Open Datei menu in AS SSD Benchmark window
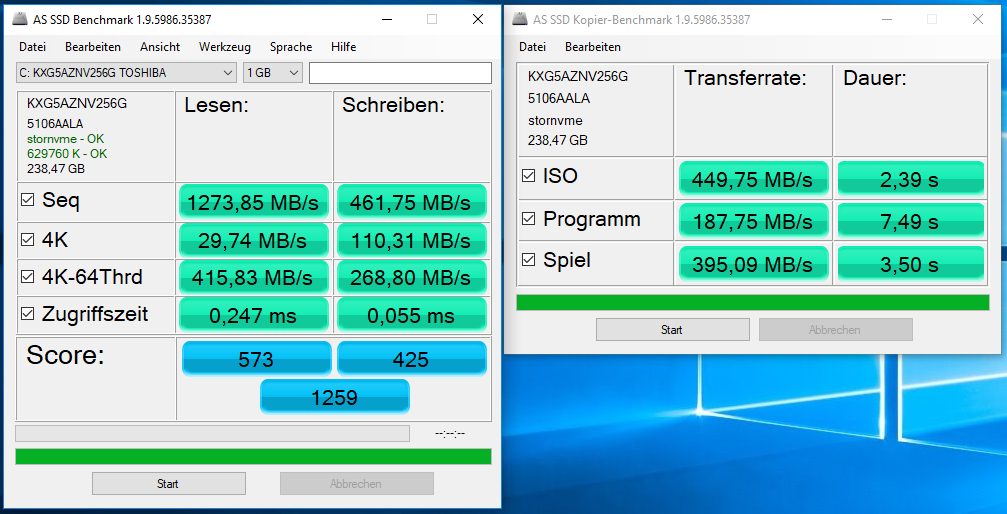The image size is (1007, 514). pyautogui.click(x=33, y=47)
